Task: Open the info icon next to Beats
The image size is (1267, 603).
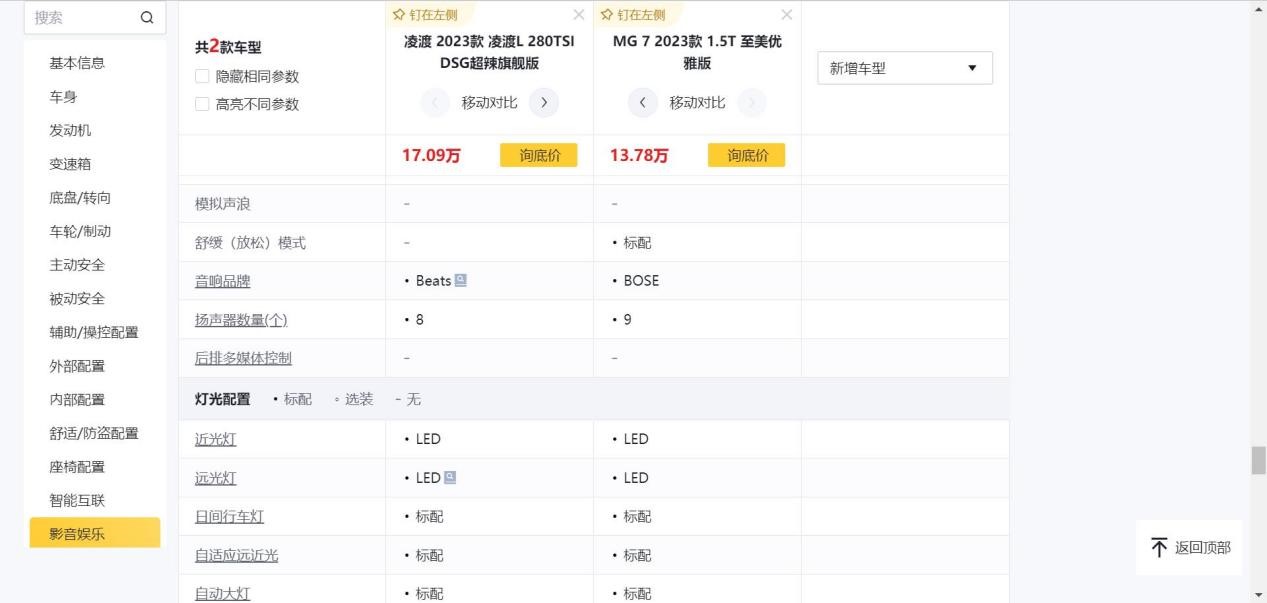Action: click(x=460, y=281)
